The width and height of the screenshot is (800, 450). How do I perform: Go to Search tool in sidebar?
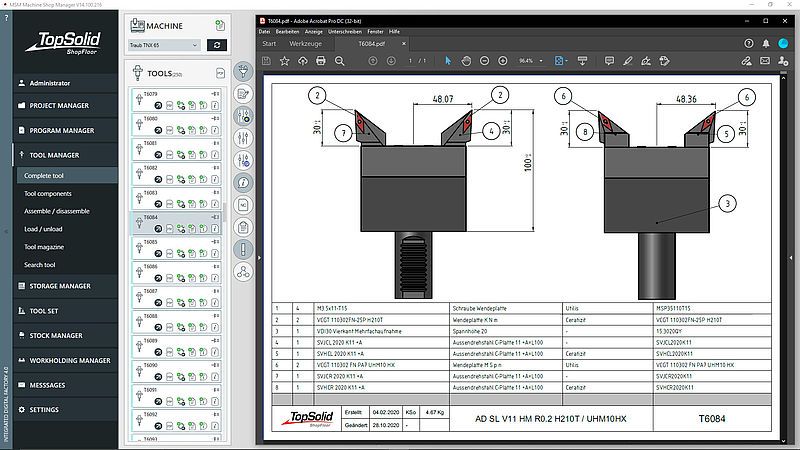[x=40, y=265]
